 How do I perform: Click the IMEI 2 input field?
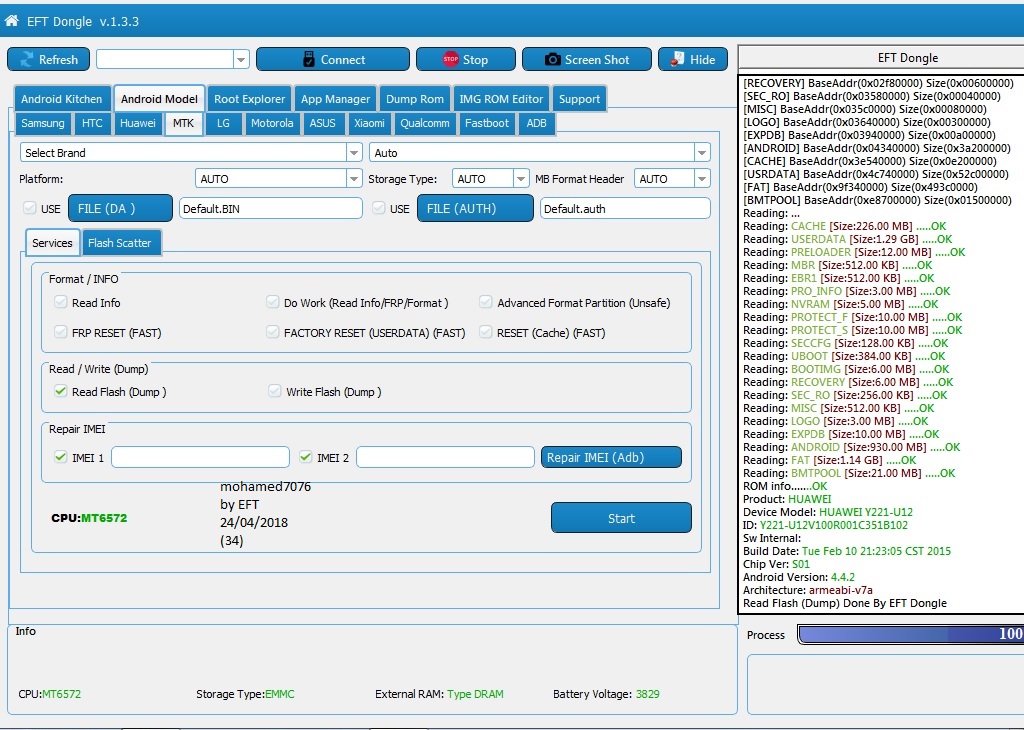(445, 457)
